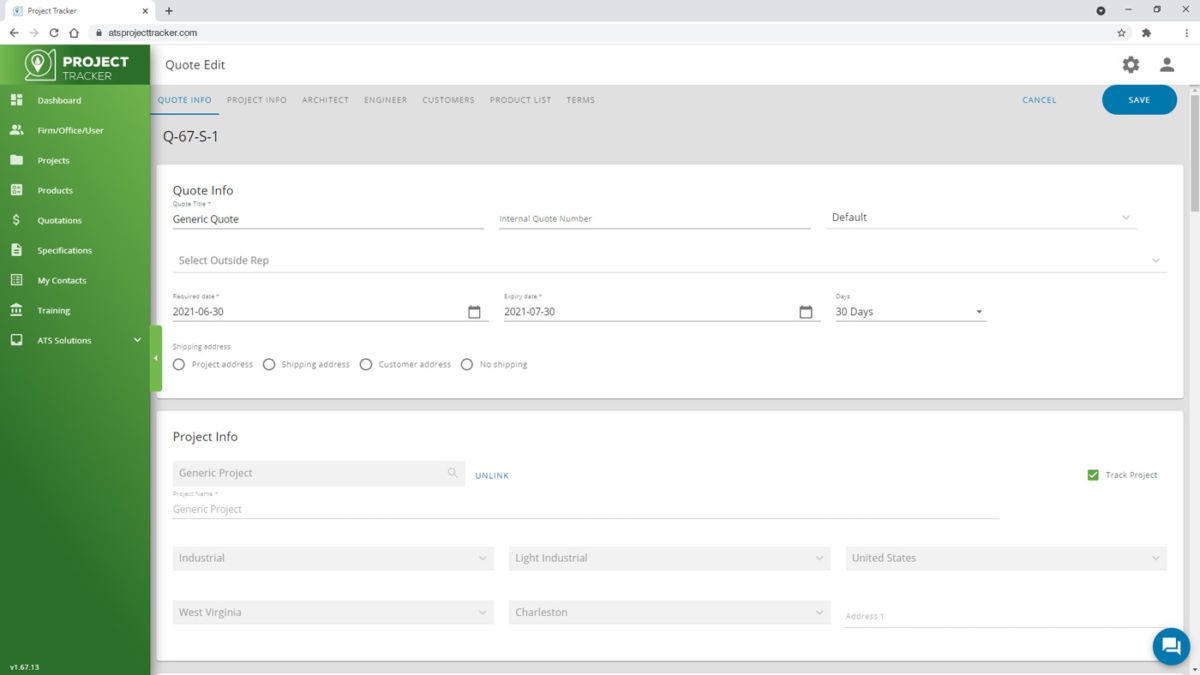Open the Expiry date calendar picker
The image size is (1200, 675).
point(806,312)
